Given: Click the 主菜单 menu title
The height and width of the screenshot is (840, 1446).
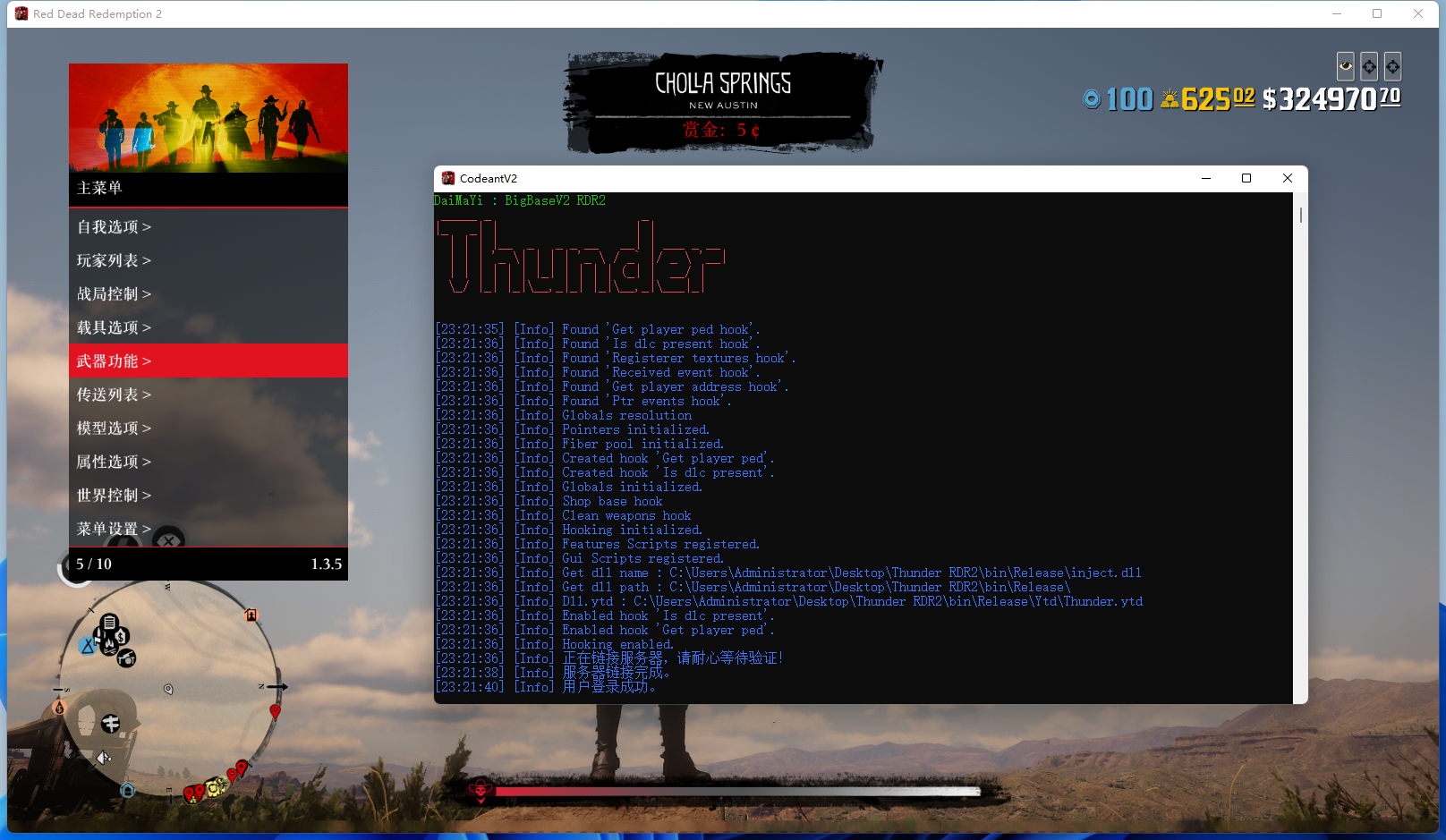Looking at the screenshot, I should [99, 188].
